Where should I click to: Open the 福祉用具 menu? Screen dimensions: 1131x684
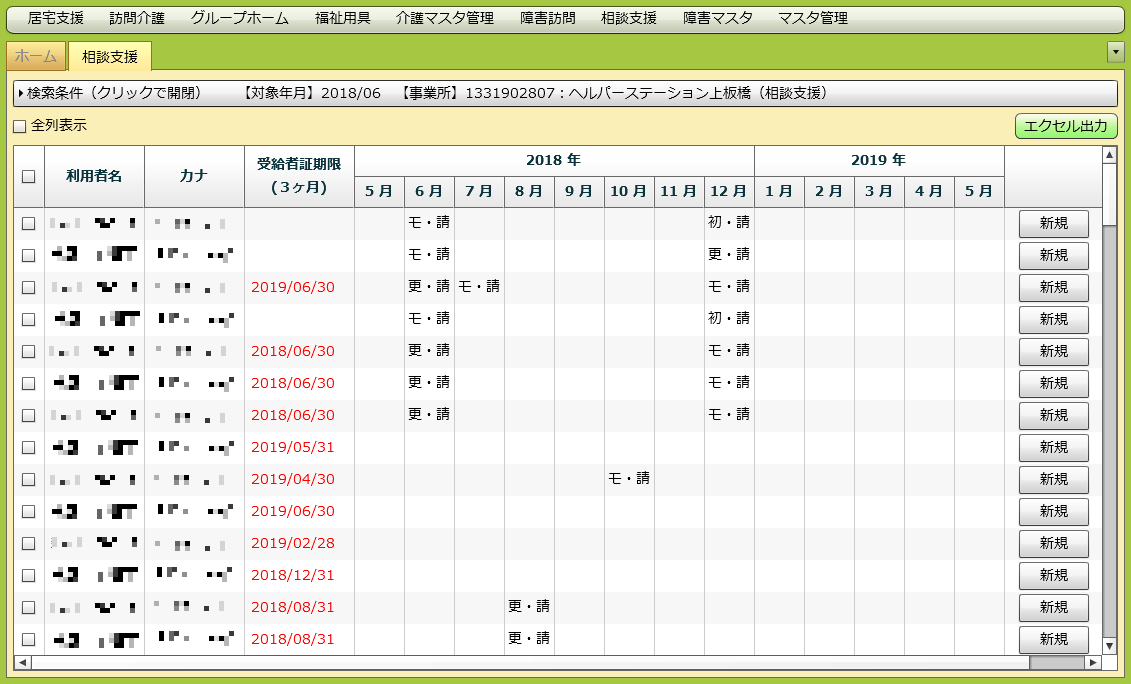point(342,18)
